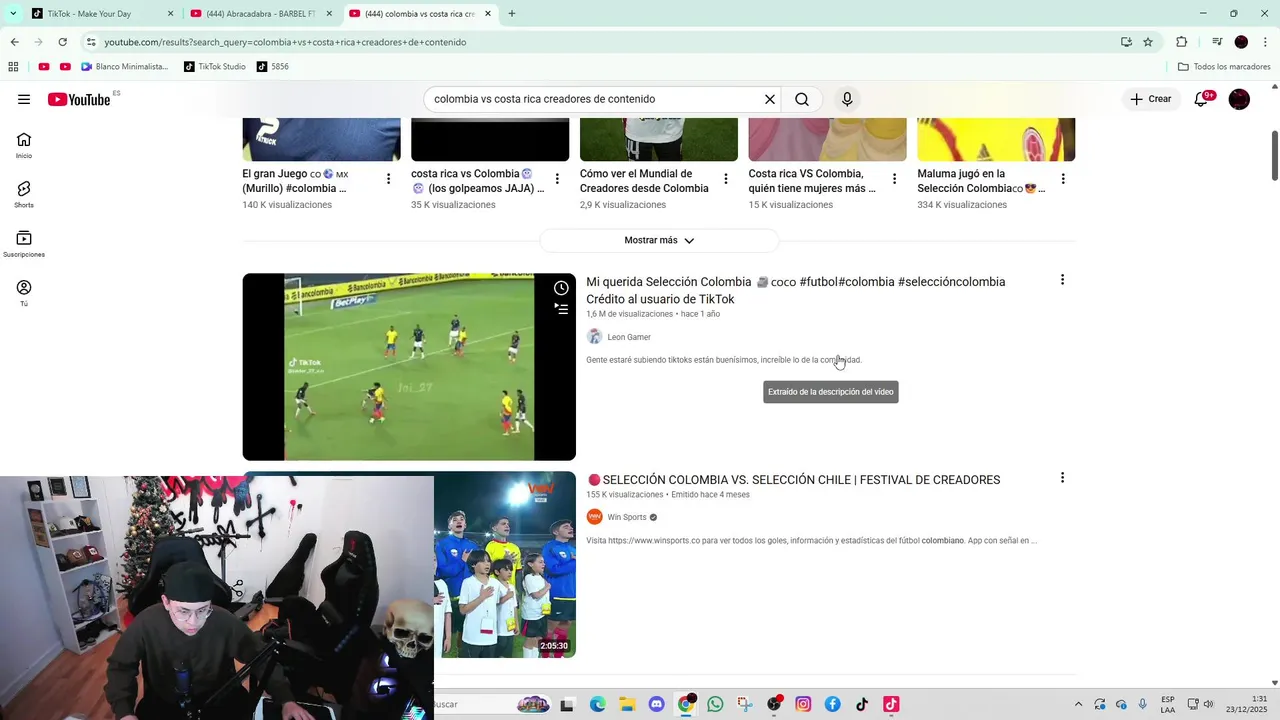Screen dimensions: 1280x720
Task: Bookmark this page with star icon
Action: [x=1148, y=42]
